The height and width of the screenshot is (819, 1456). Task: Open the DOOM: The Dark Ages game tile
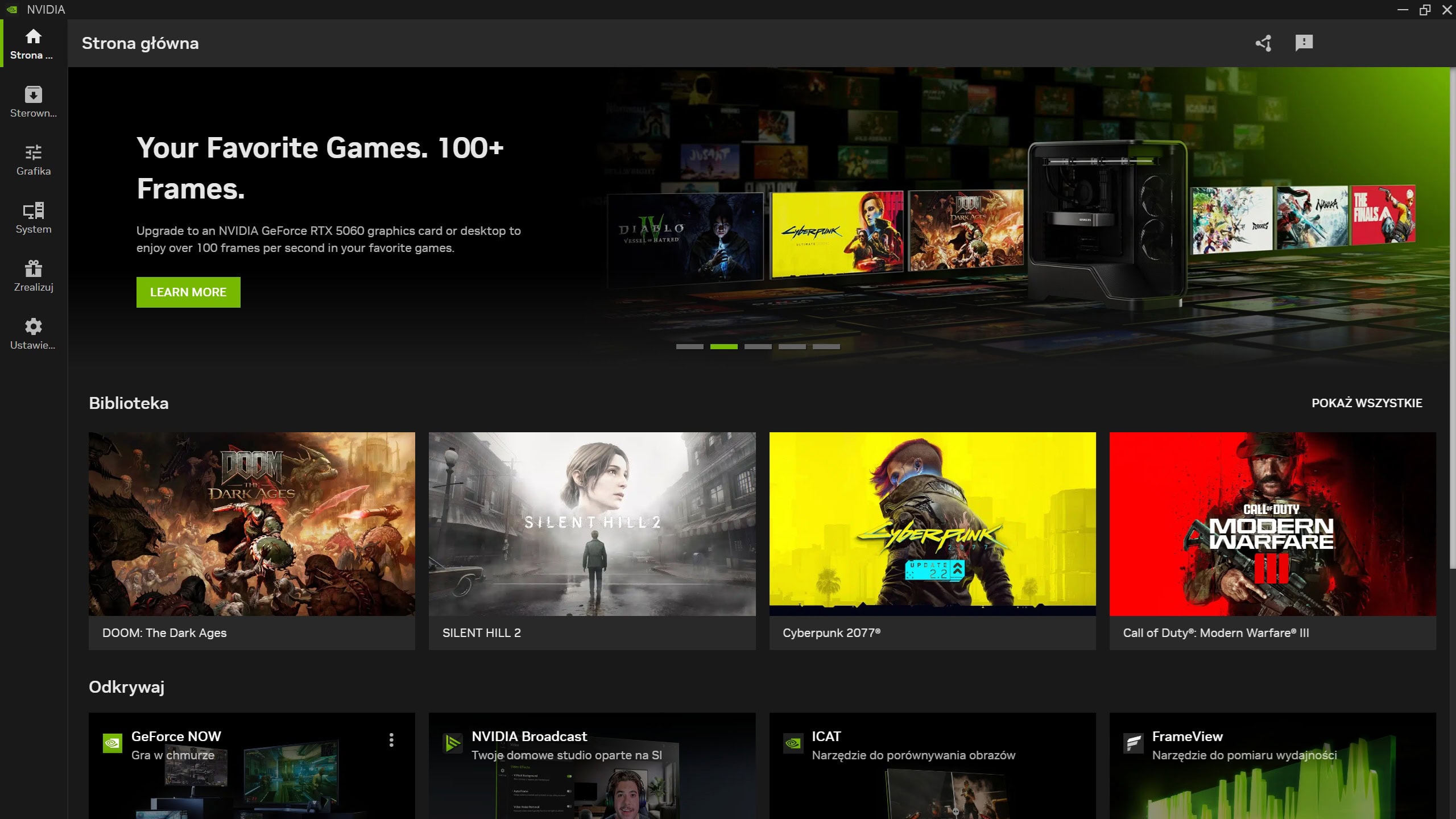point(252,541)
